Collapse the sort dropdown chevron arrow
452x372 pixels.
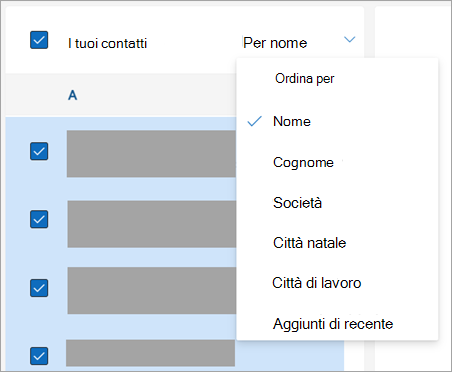[x=349, y=40]
